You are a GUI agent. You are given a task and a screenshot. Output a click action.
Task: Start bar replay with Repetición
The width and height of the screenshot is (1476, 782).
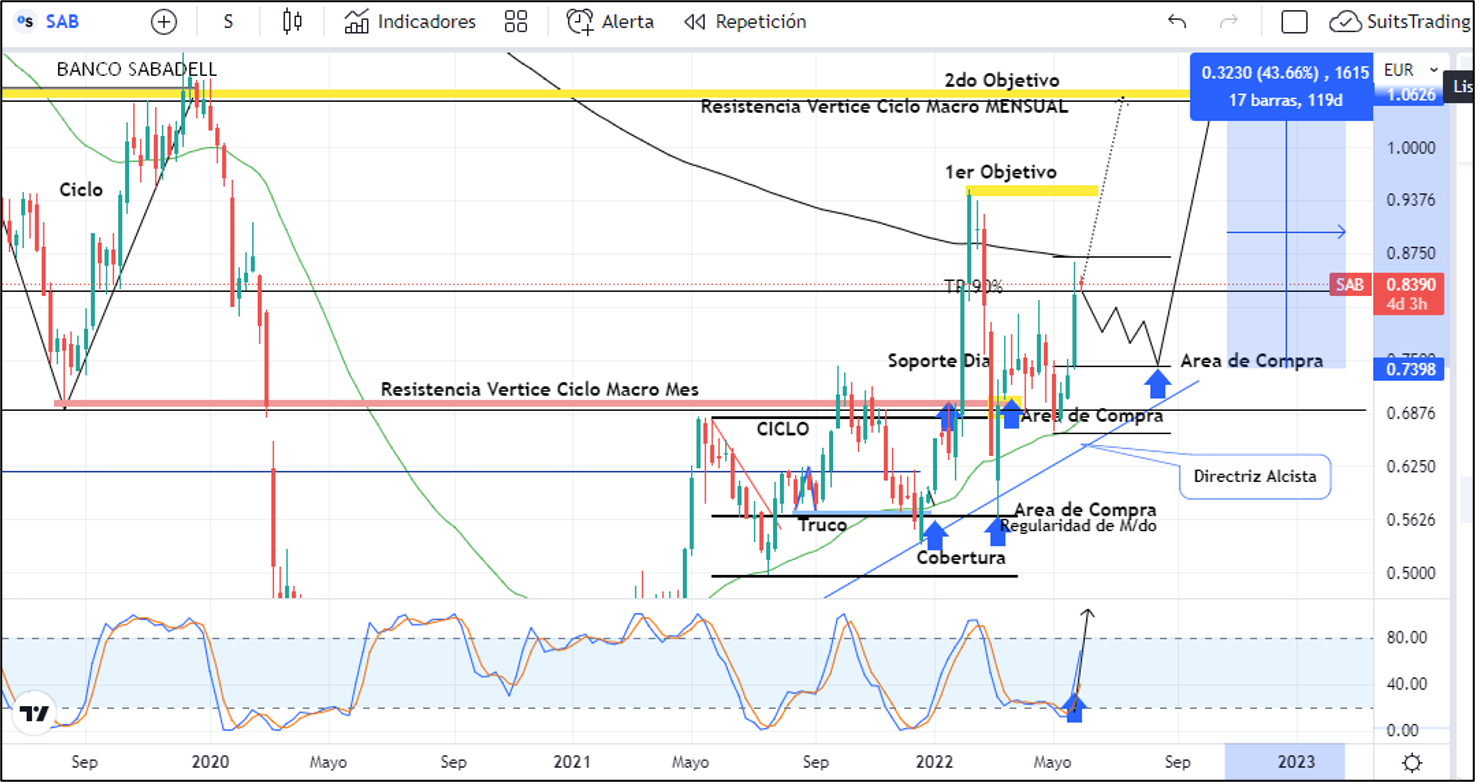[745, 22]
